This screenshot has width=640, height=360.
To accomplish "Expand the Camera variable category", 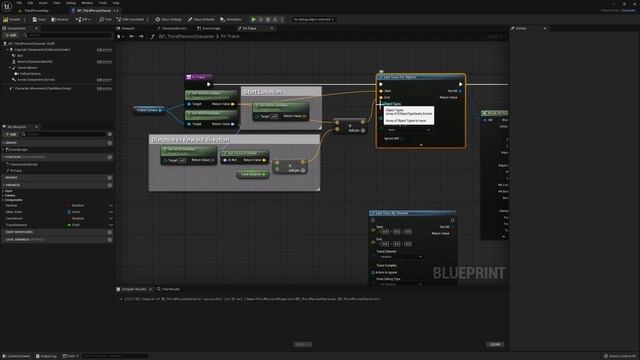I will (x=3, y=196).
